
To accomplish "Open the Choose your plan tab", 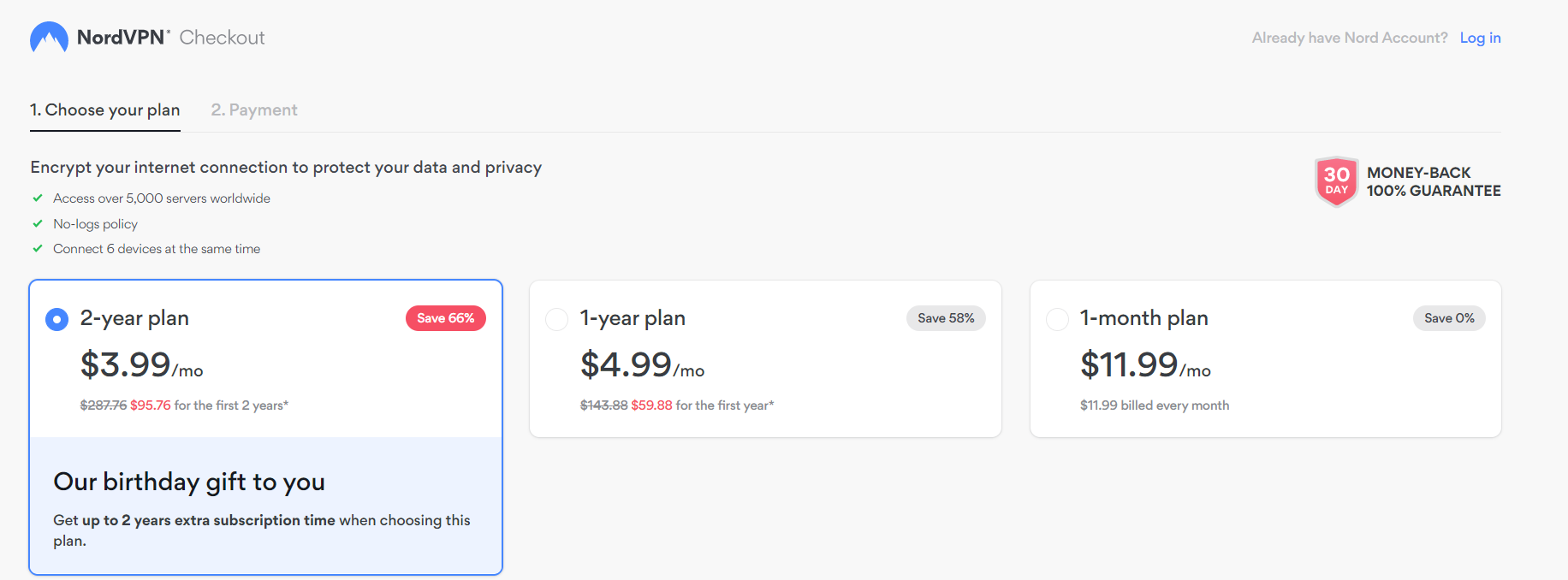I will (x=105, y=110).
